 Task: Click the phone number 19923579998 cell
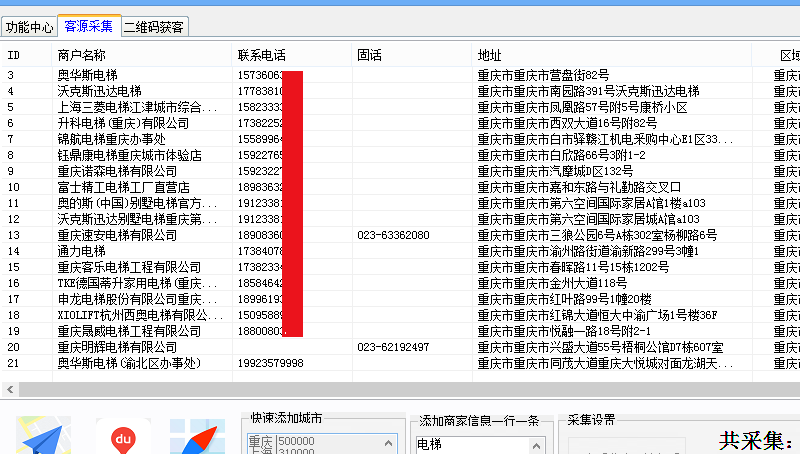[270, 363]
